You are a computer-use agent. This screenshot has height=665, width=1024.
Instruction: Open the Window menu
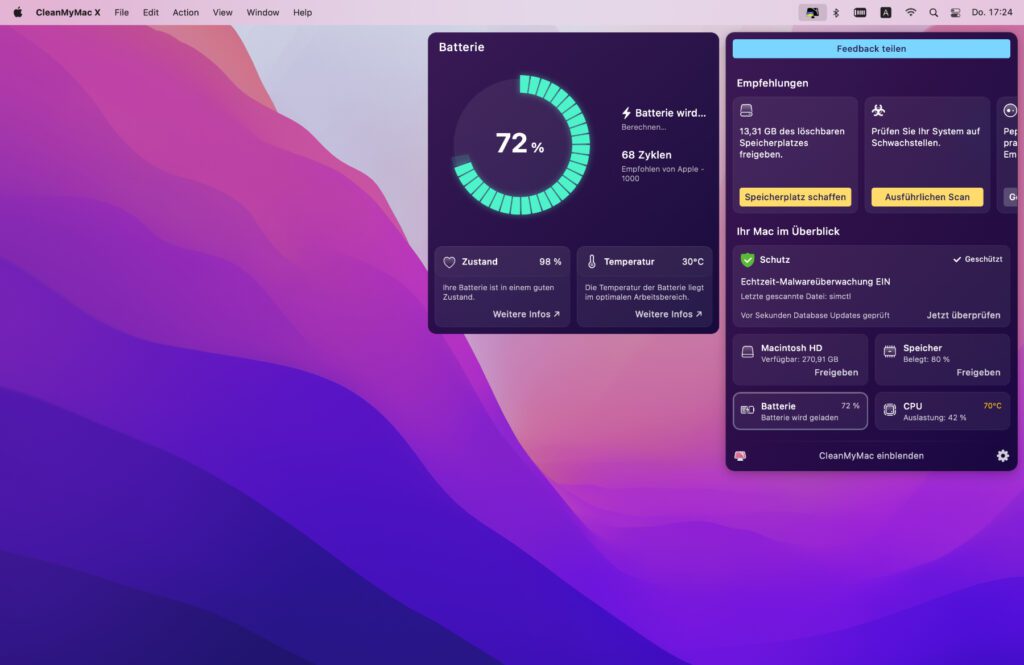pos(263,13)
